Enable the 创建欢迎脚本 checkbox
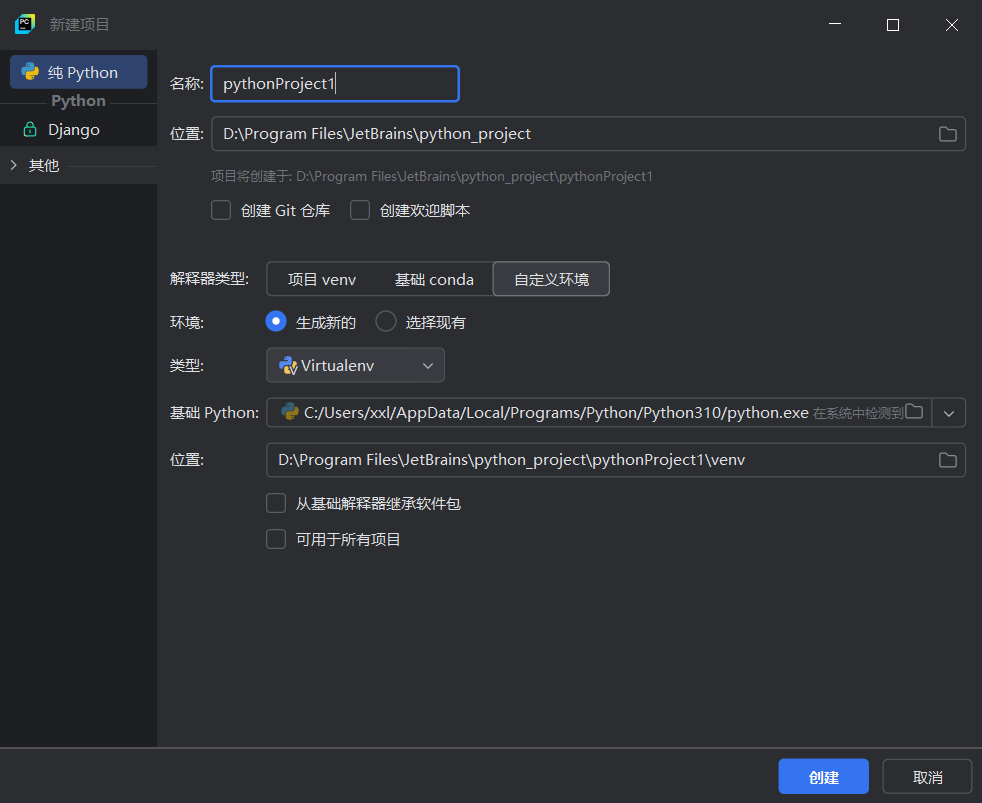Viewport: 982px width, 803px height. click(x=360, y=210)
